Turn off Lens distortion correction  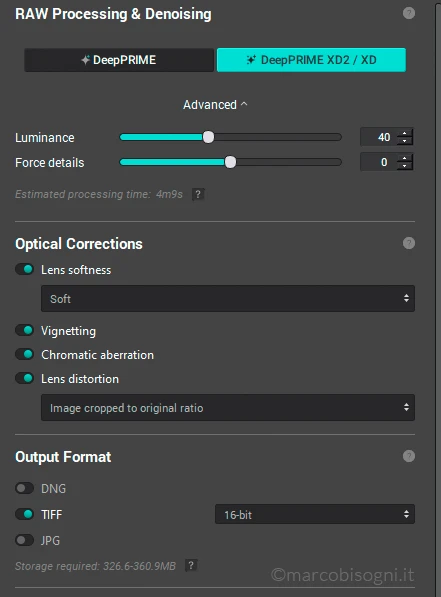click(24, 378)
